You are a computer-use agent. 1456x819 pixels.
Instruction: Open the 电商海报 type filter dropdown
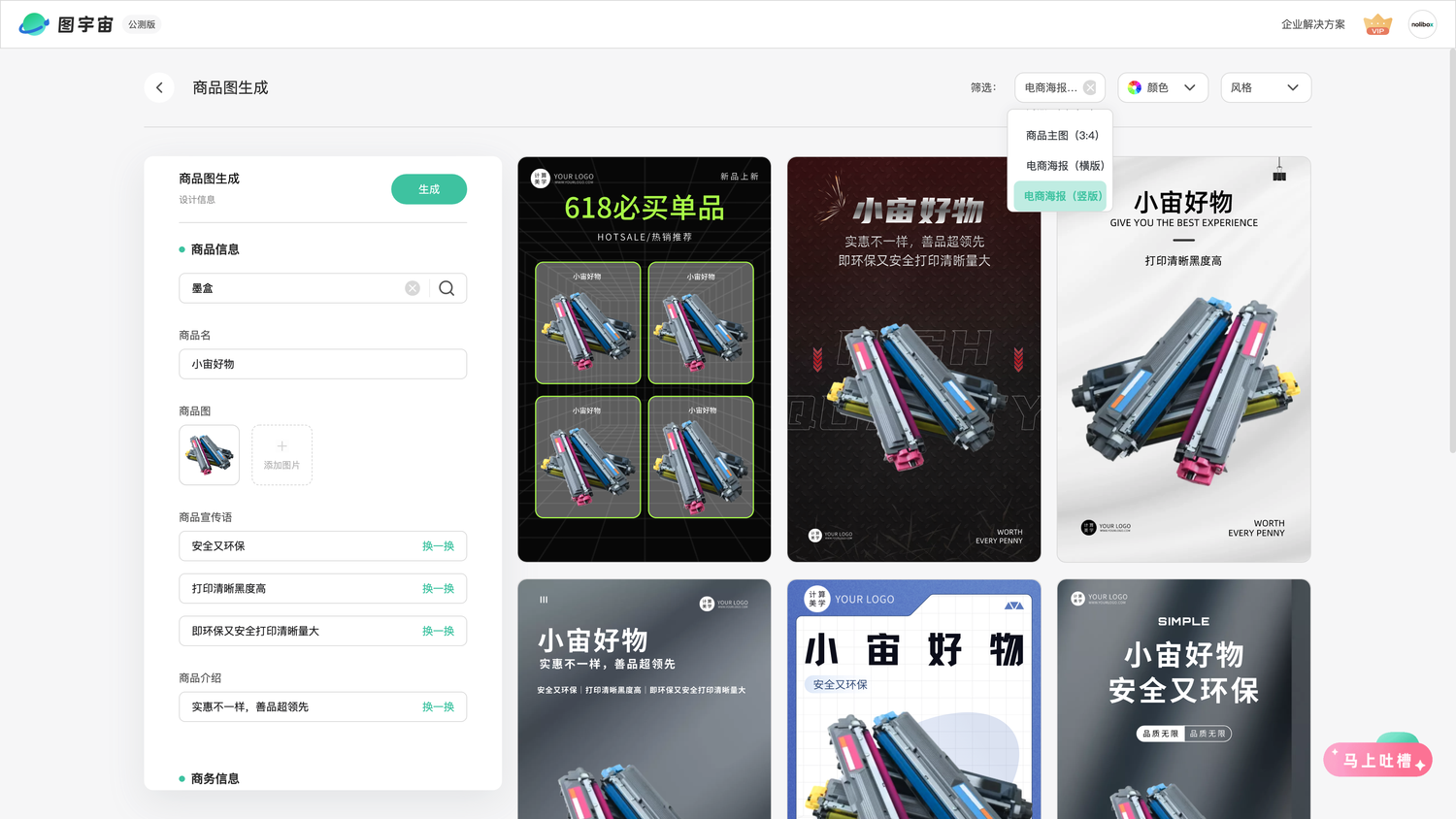[x=1060, y=87]
